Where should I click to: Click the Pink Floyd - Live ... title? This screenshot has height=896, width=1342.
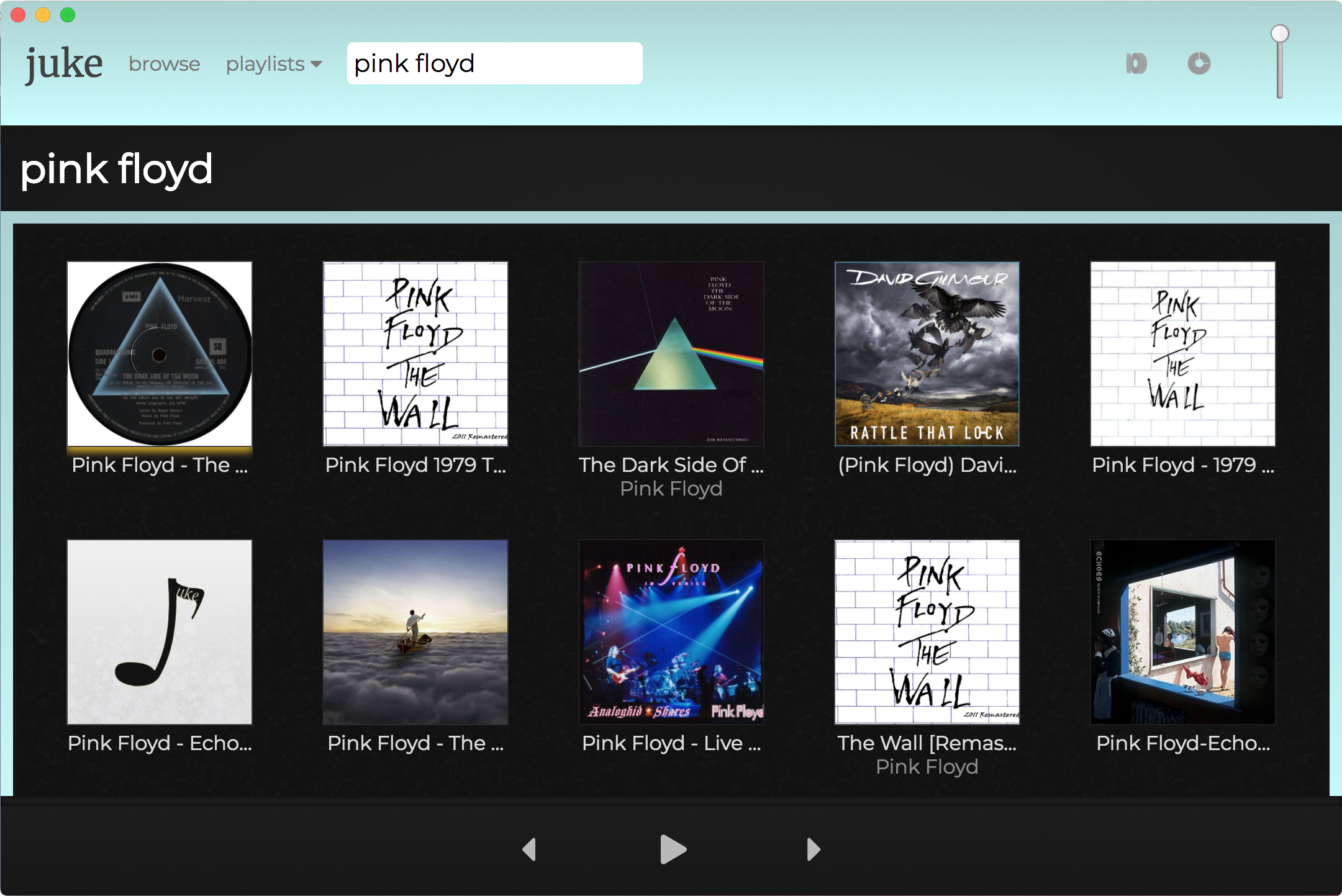(671, 743)
